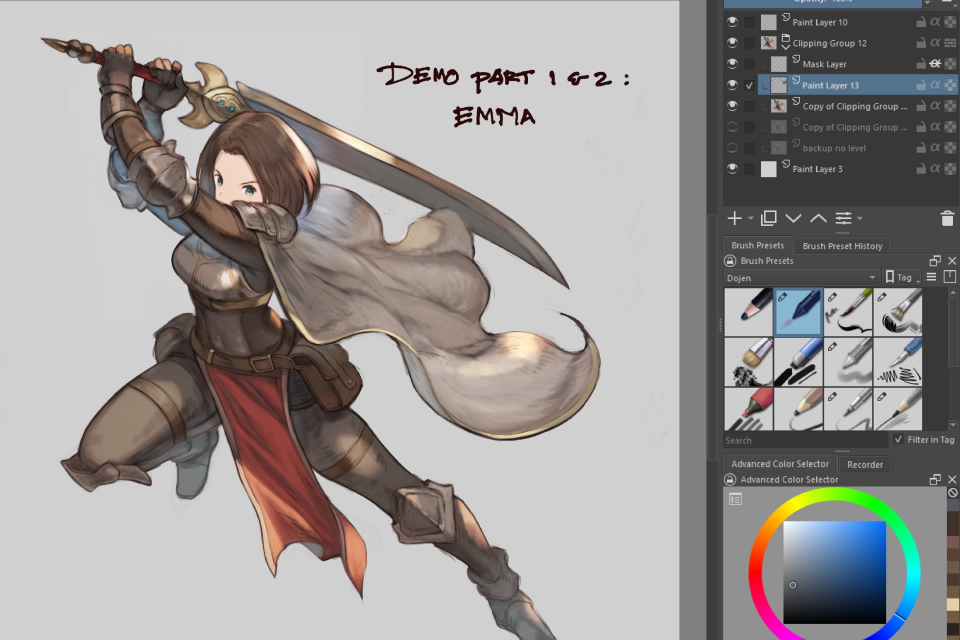Image resolution: width=960 pixels, height=640 pixels.
Task: Click the Add new layer plus icon
Action: (x=734, y=218)
